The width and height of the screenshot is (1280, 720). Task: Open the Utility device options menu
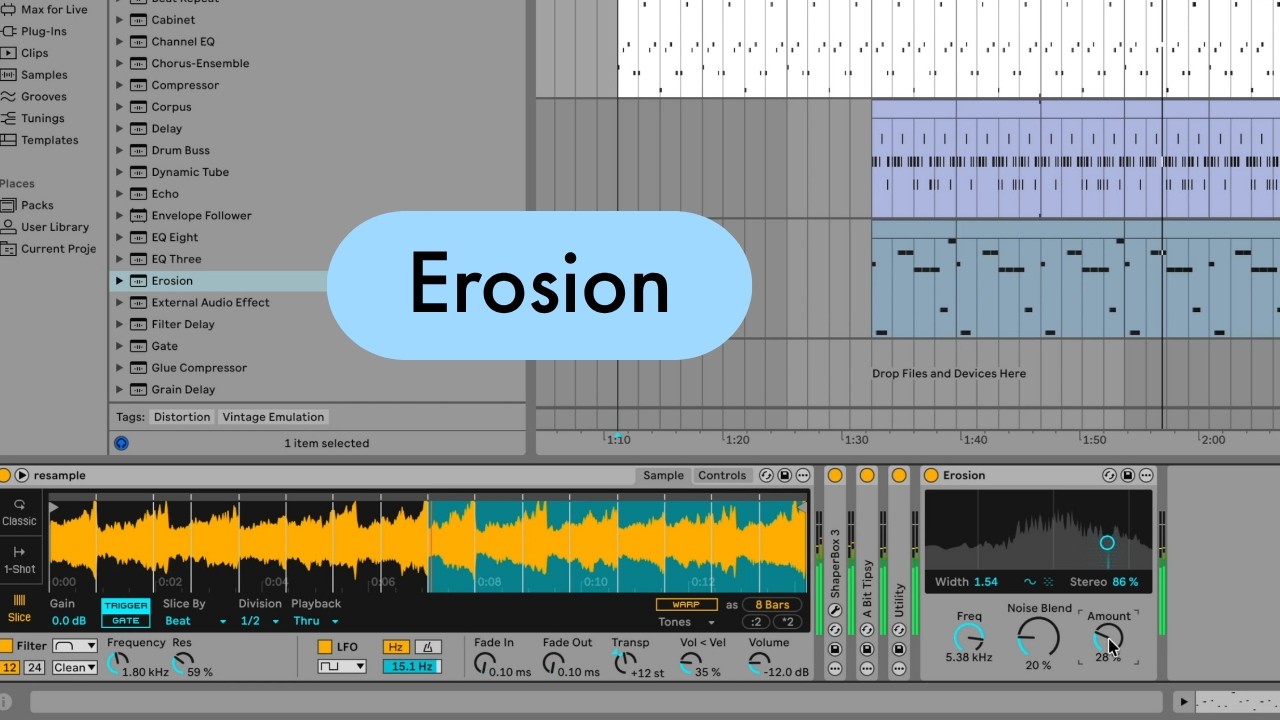click(899, 668)
